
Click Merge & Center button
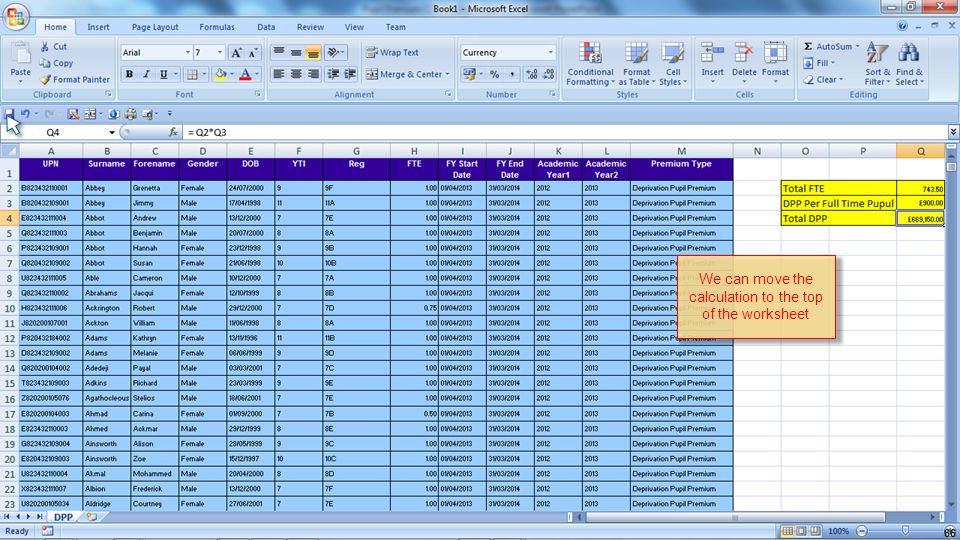[404, 74]
